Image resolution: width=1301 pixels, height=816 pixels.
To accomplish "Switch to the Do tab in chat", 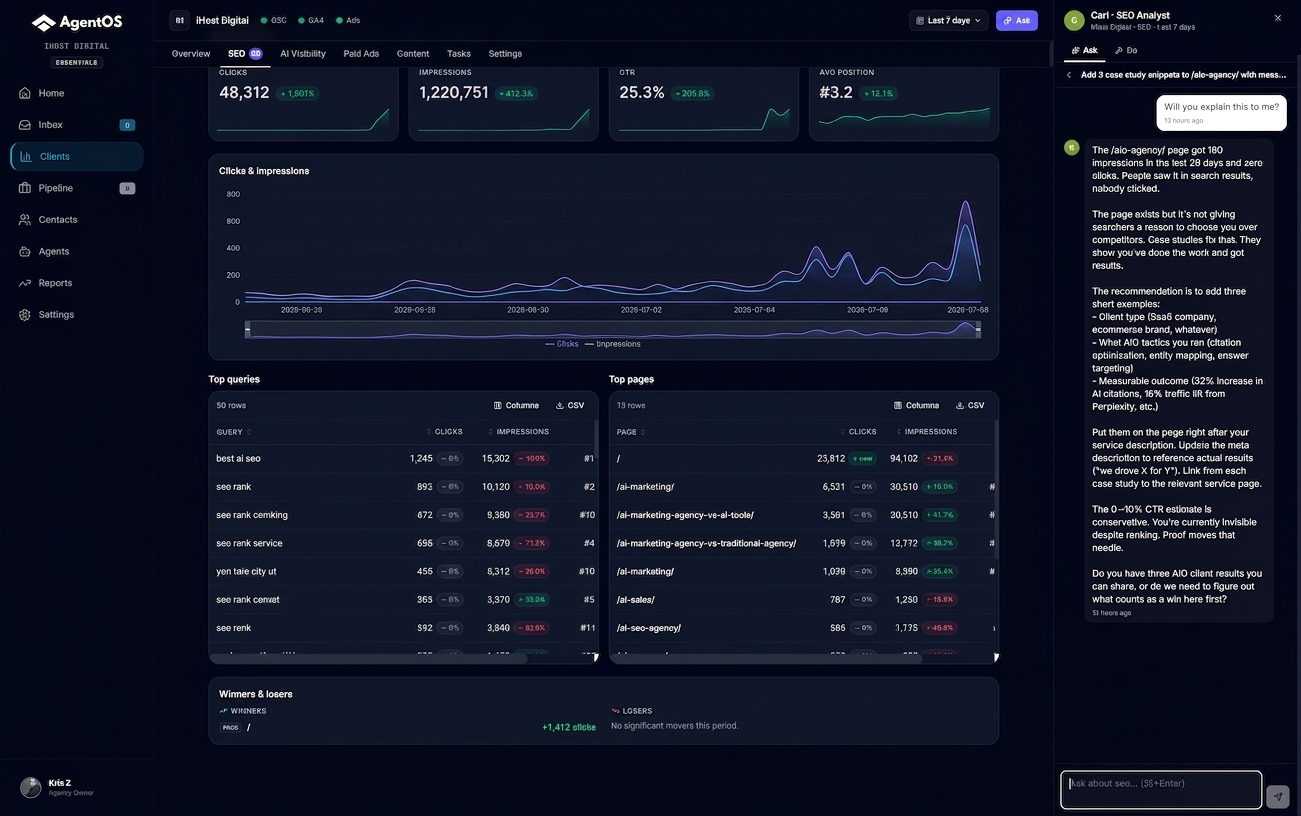I will point(1126,50).
